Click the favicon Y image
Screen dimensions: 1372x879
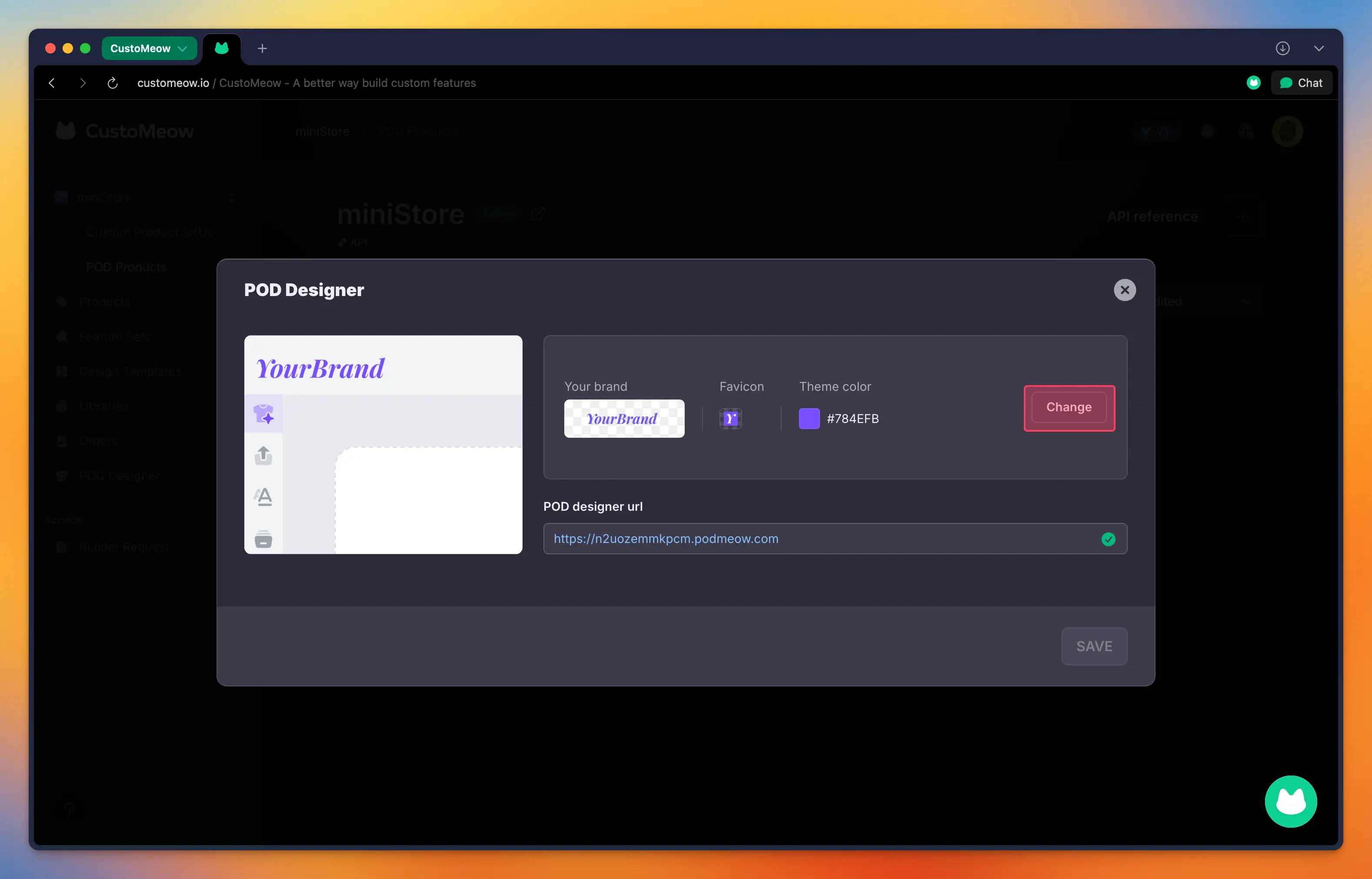(x=730, y=418)
